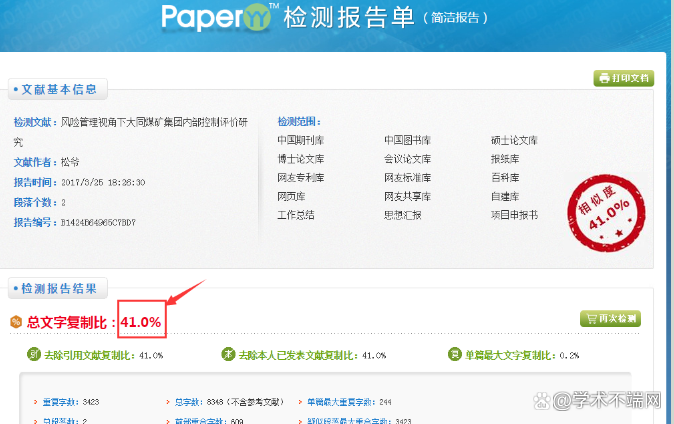Image resolution: width=674 pixels, height=424 pixels.
Task: Click the 文献作者 label
Action: coord(35,162)
